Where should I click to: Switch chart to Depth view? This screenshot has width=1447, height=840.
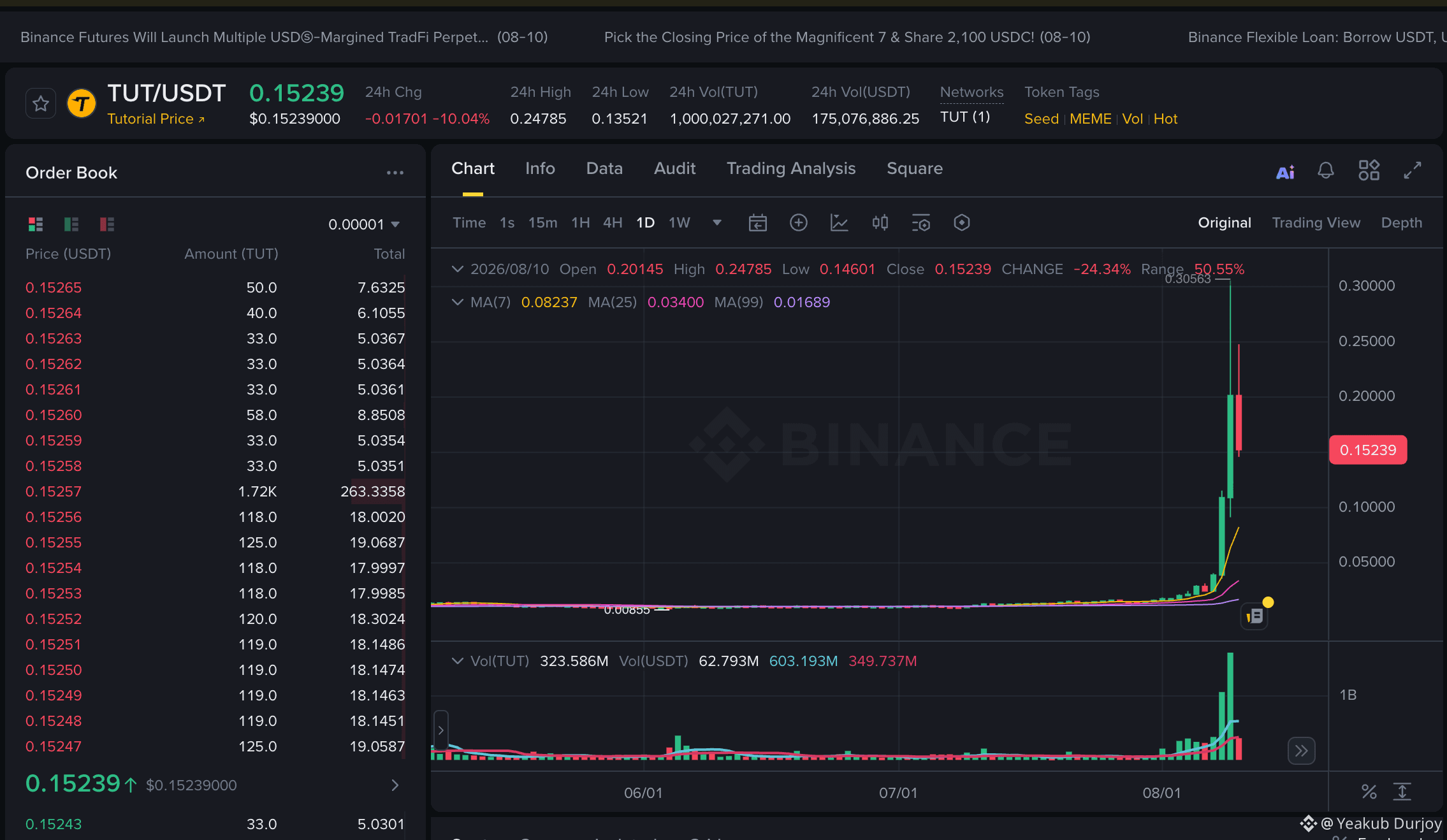pos(1402,222)
